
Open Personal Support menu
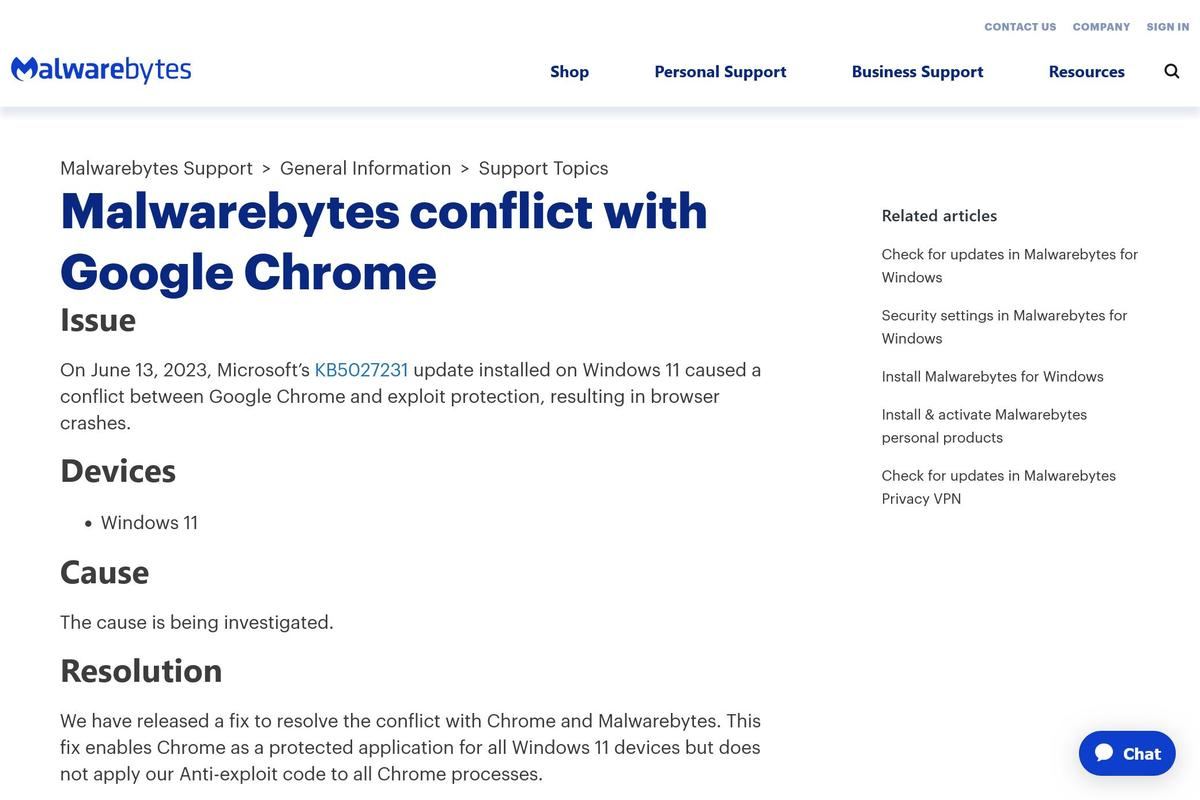point(720,72)
